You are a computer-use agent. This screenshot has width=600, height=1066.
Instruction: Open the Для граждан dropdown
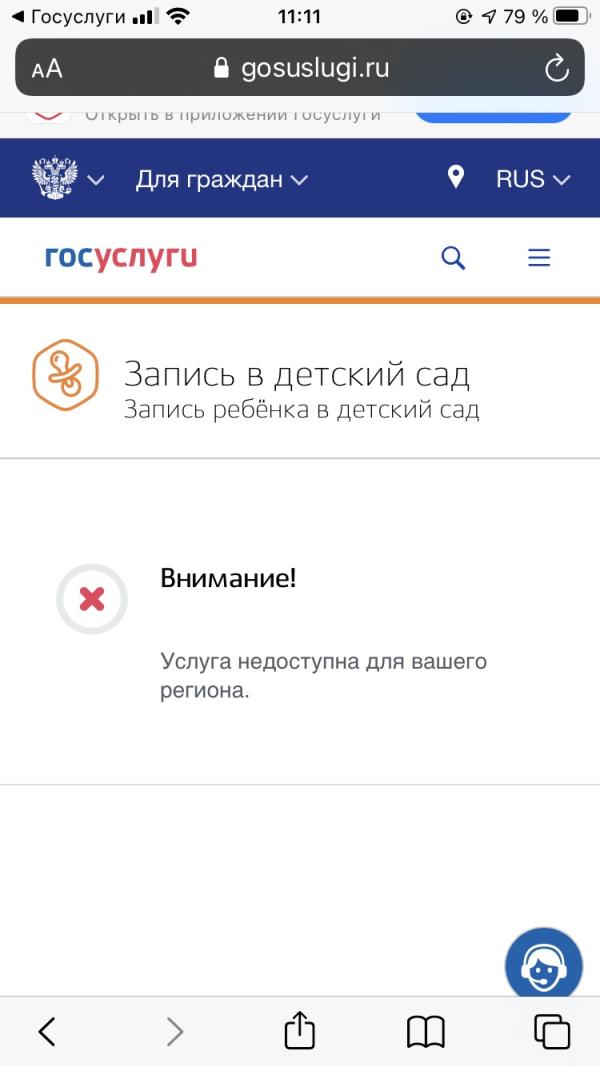[x=222, y=179]
